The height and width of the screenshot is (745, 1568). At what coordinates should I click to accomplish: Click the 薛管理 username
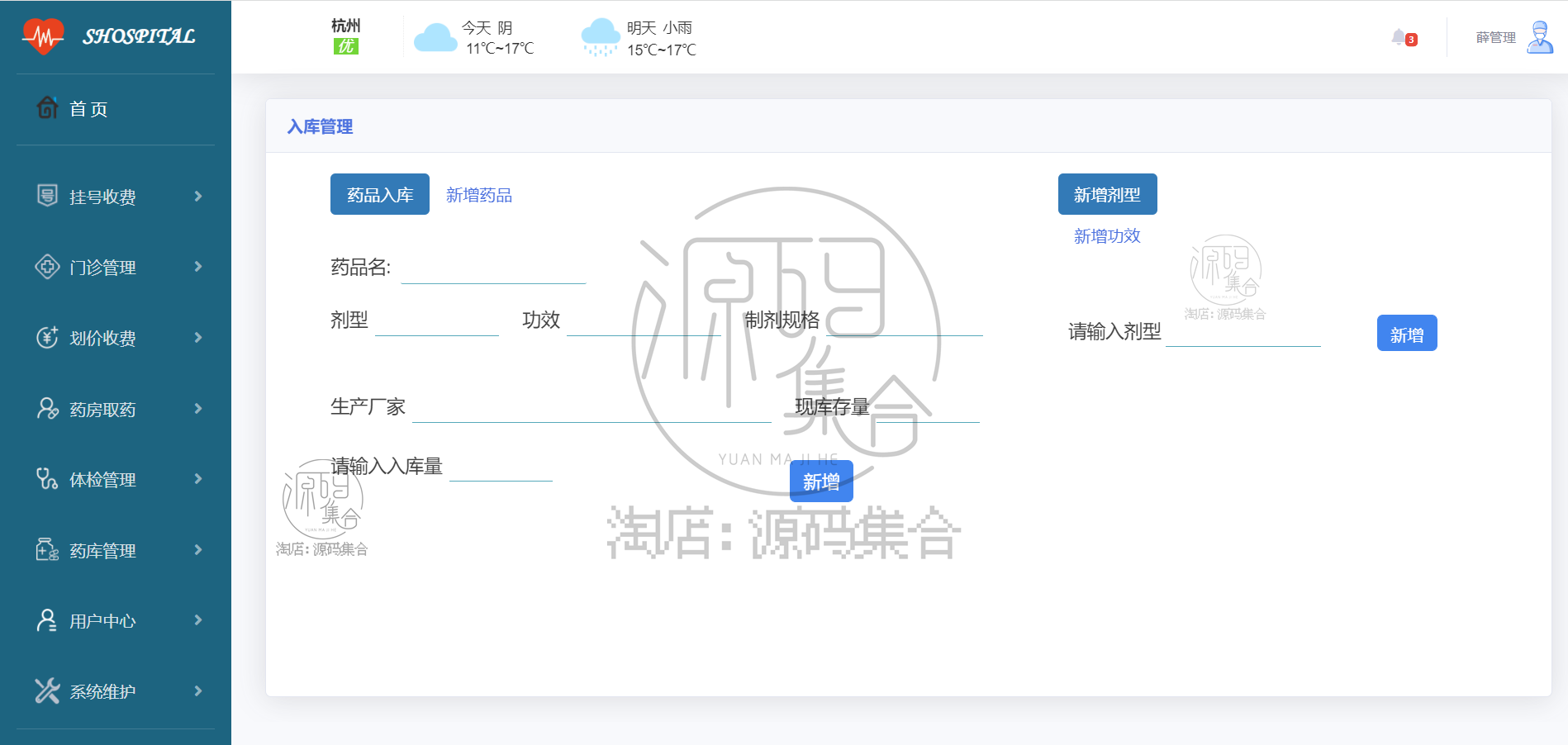(x=1496, y=38)
